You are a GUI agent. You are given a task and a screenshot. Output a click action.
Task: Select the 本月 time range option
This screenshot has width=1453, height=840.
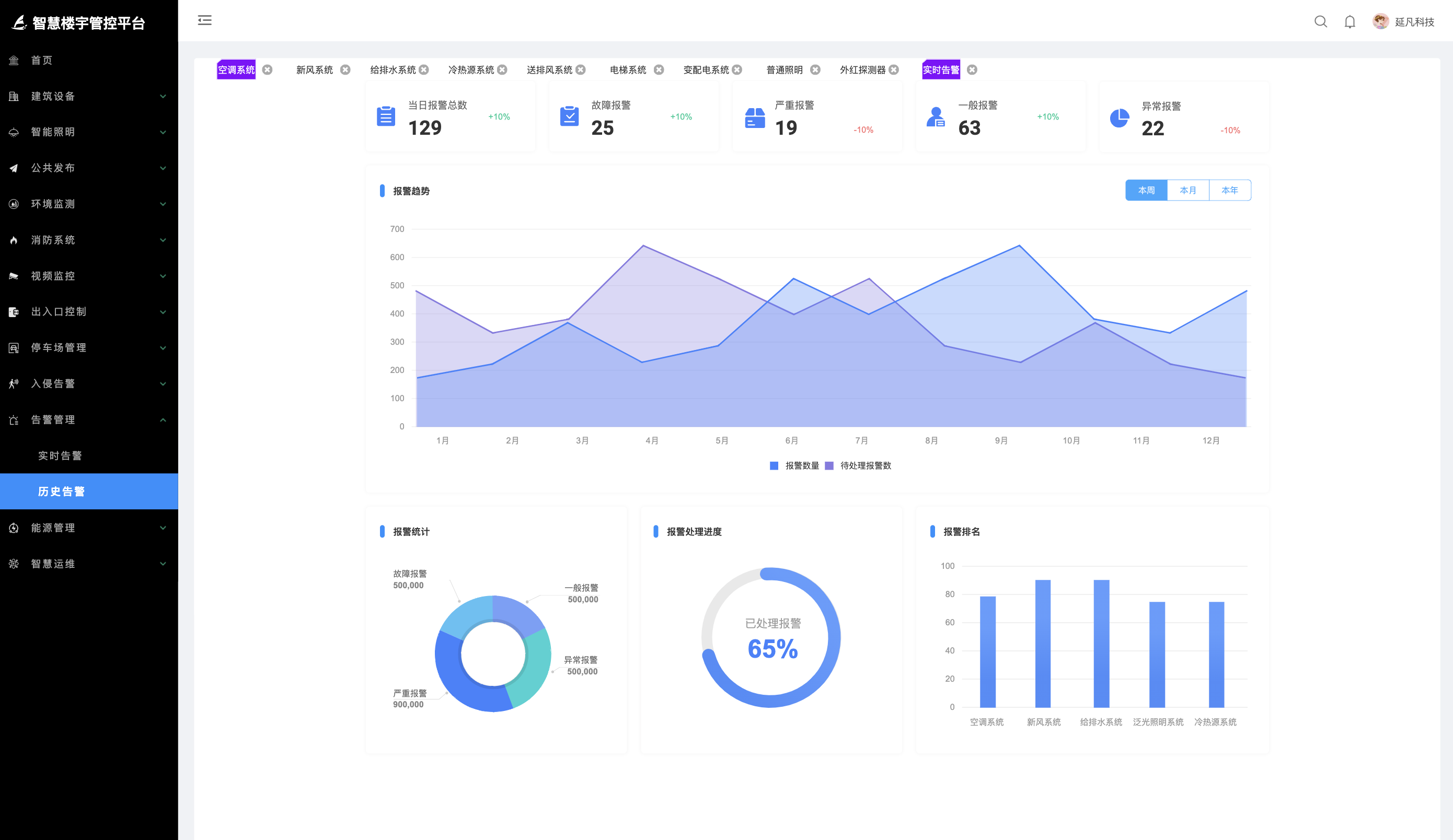tap(1188, 190)
